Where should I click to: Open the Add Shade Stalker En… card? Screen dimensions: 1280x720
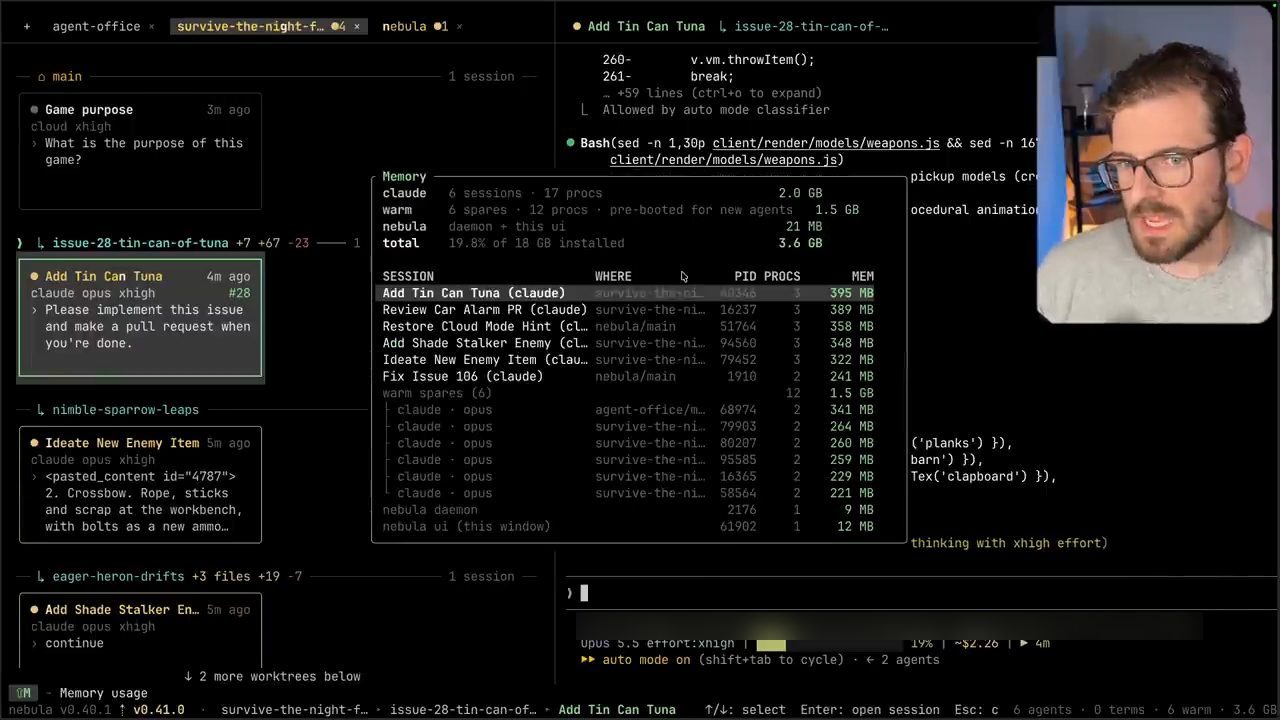point(140,630)
